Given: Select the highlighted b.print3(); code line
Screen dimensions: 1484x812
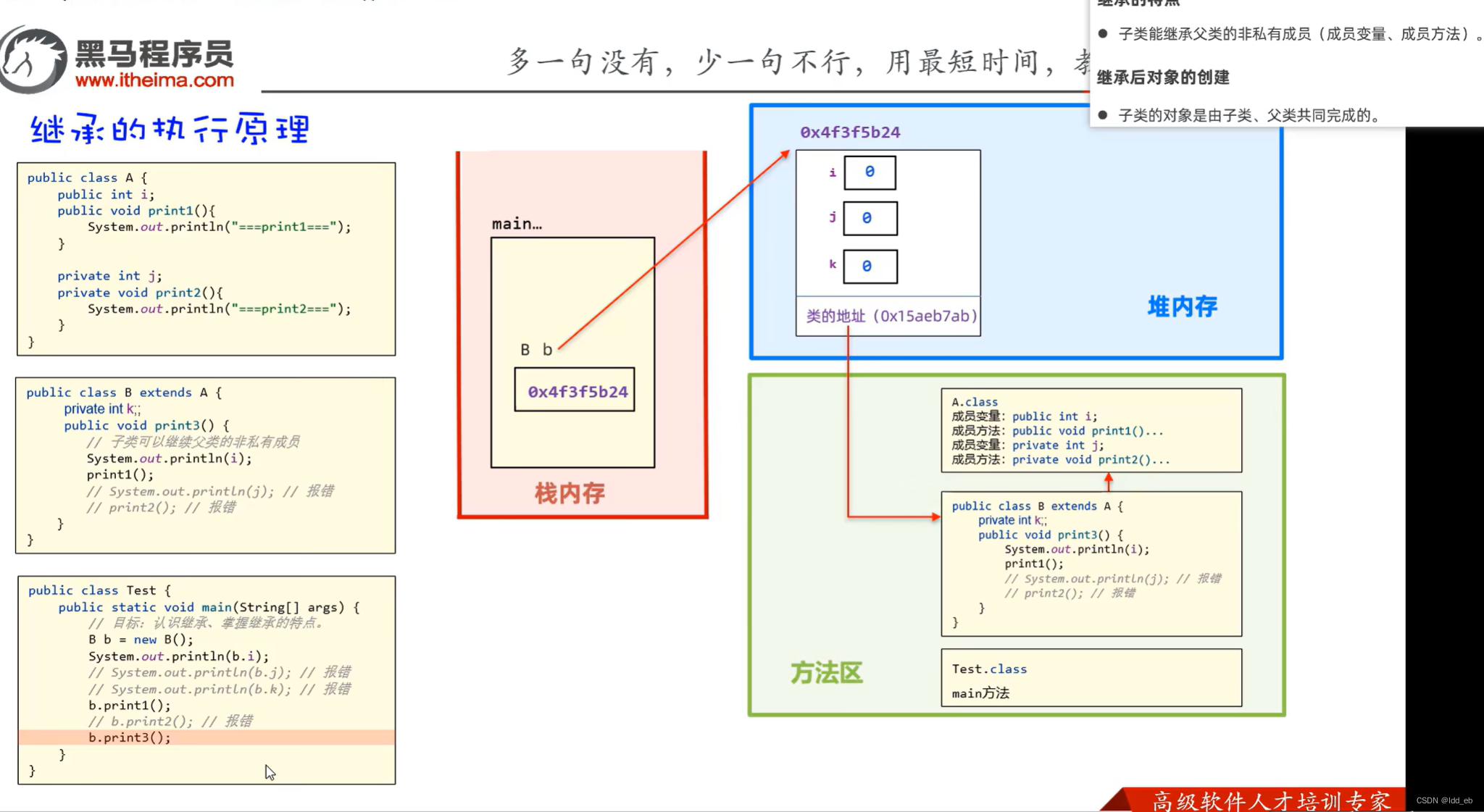Looking at the screenshot, I should 129,737.
